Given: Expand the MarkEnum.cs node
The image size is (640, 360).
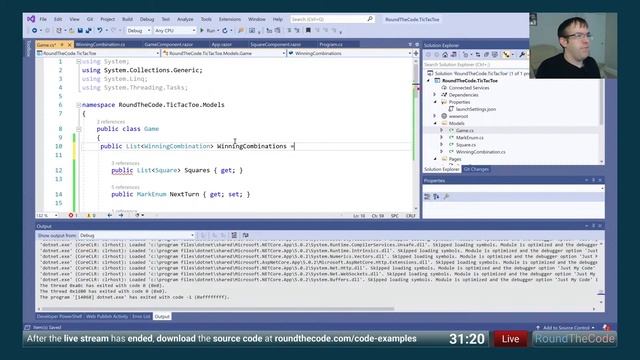Looking at the screenshot, I should (442, 138).
